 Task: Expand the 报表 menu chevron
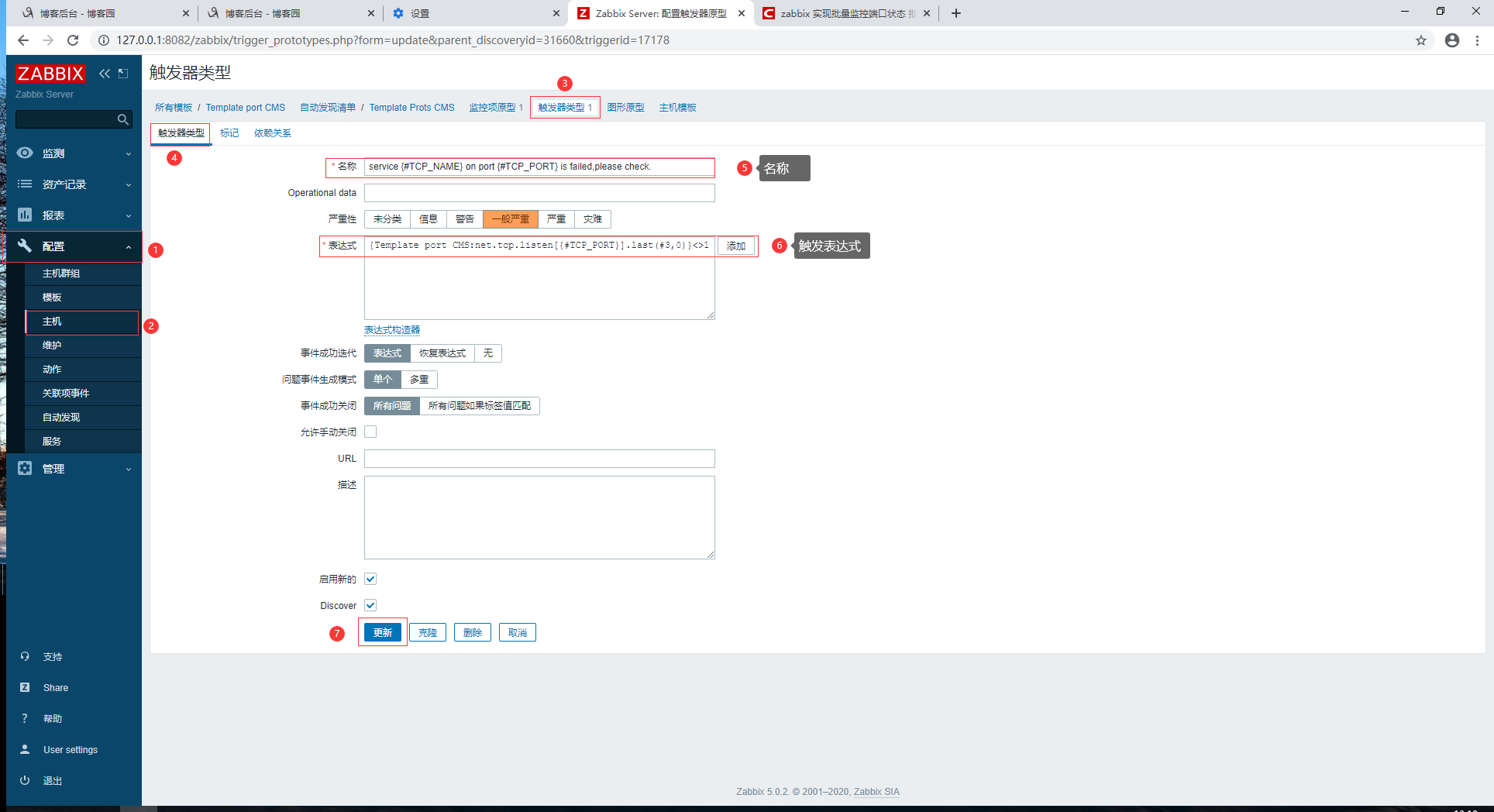pyautogui.click(x=129, y=216)
